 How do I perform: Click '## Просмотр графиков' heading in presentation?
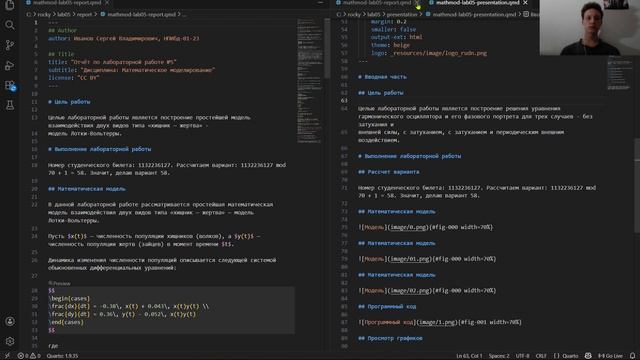click(390, 338)
